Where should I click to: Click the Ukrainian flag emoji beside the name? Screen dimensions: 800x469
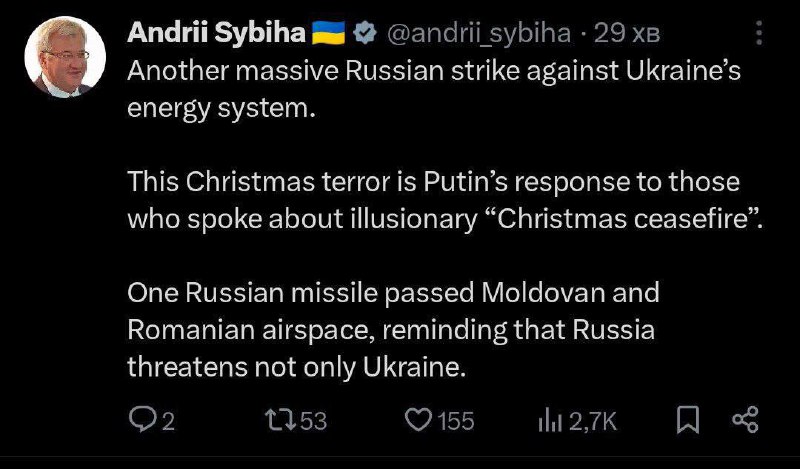(x=329, y=35)
